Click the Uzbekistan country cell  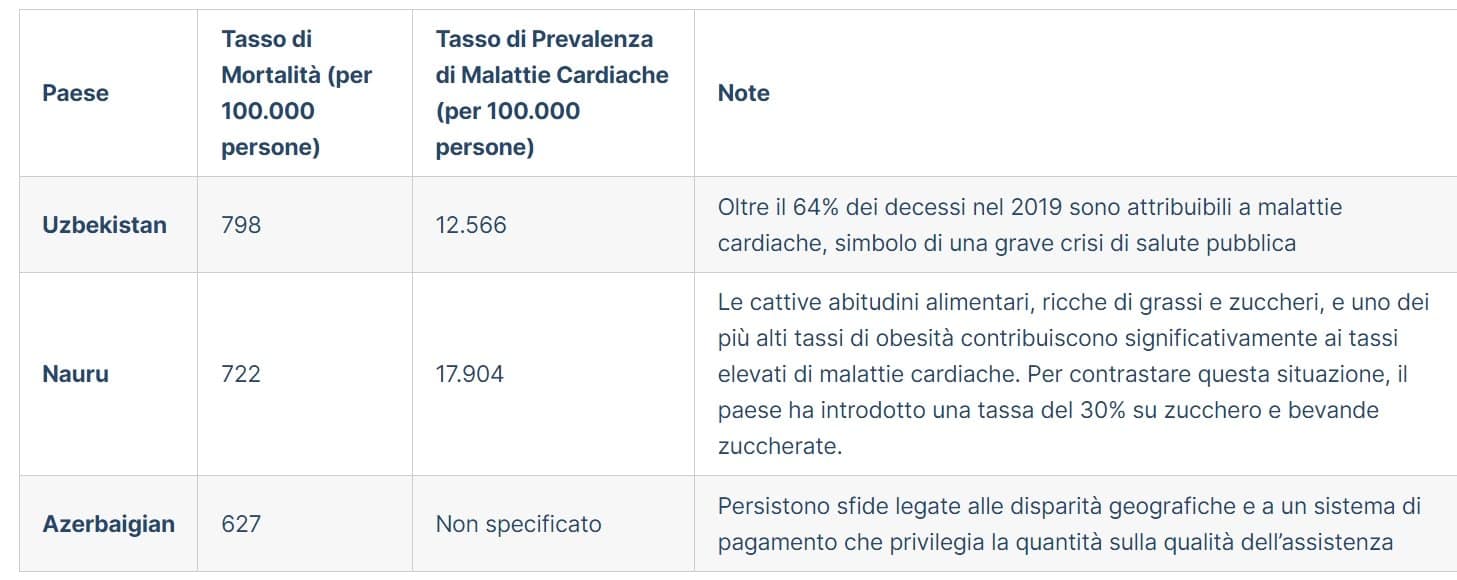point(104,224)
